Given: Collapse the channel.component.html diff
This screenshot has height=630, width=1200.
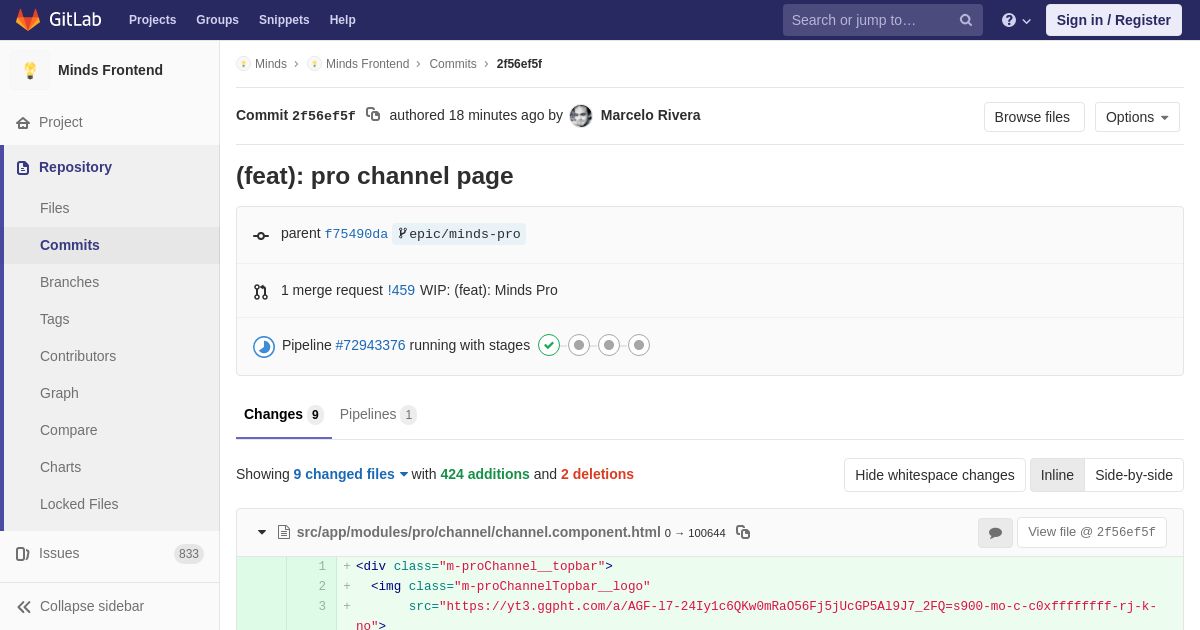Looking at the screenshot, I should (262, 532).
